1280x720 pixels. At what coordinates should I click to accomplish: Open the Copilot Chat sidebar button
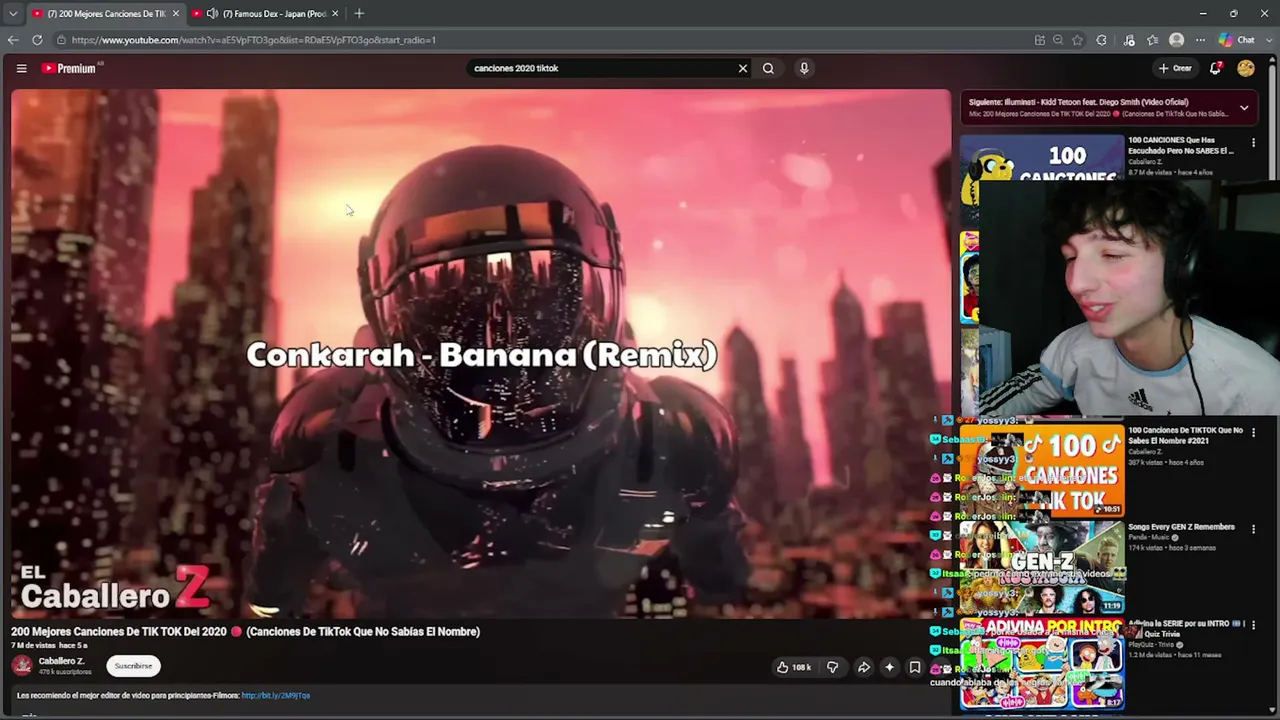coord(1237,40)
